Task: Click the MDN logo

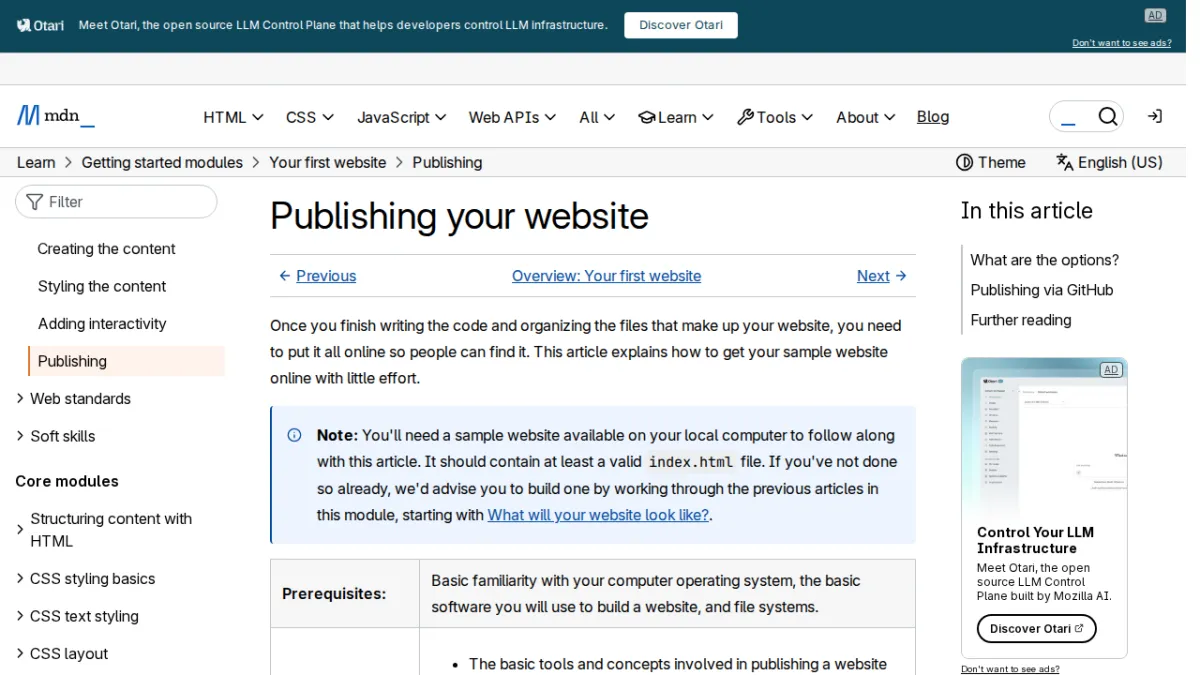Action: 56,117
